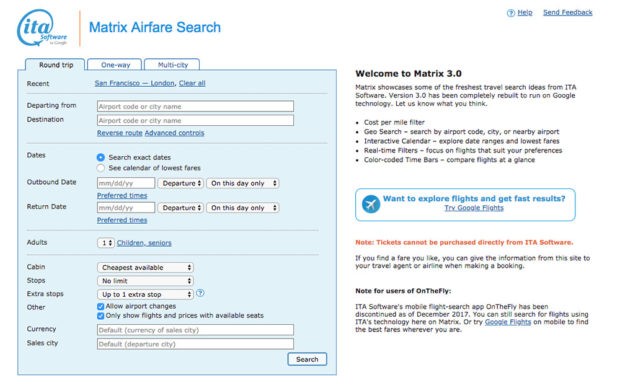Viewport: 620px width, 388px height.
Task: Click the Currency input field
Action: point(195,330)
